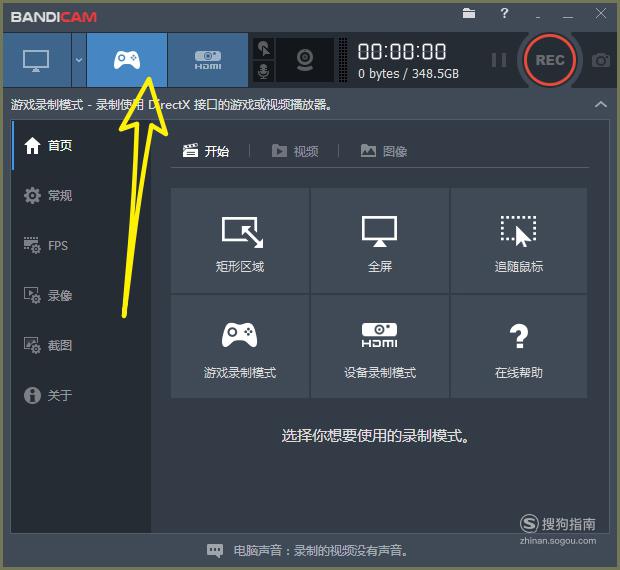Click the 0 bytes / 348.5GB storage text

click(x=408, y=74)
